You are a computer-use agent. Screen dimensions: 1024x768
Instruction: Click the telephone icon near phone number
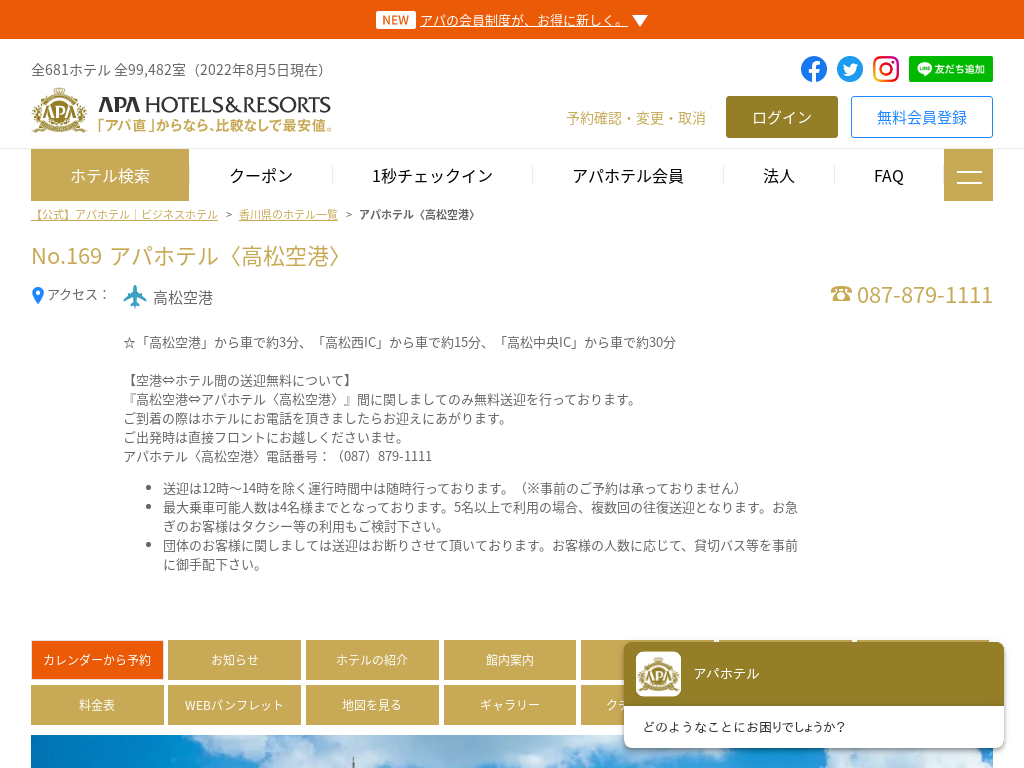[841, 294]
